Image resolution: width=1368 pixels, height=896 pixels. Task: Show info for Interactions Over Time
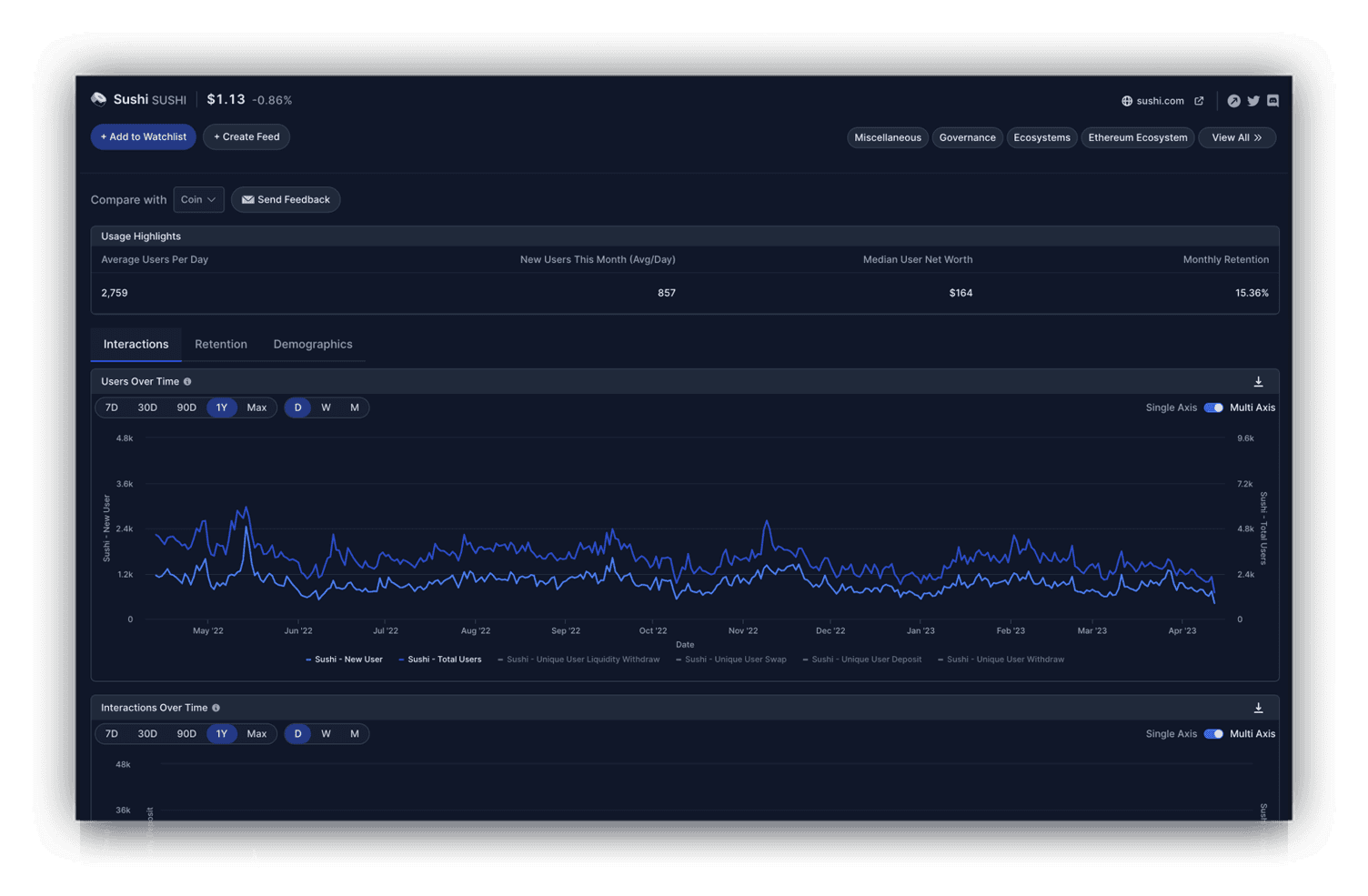[216, 708]
